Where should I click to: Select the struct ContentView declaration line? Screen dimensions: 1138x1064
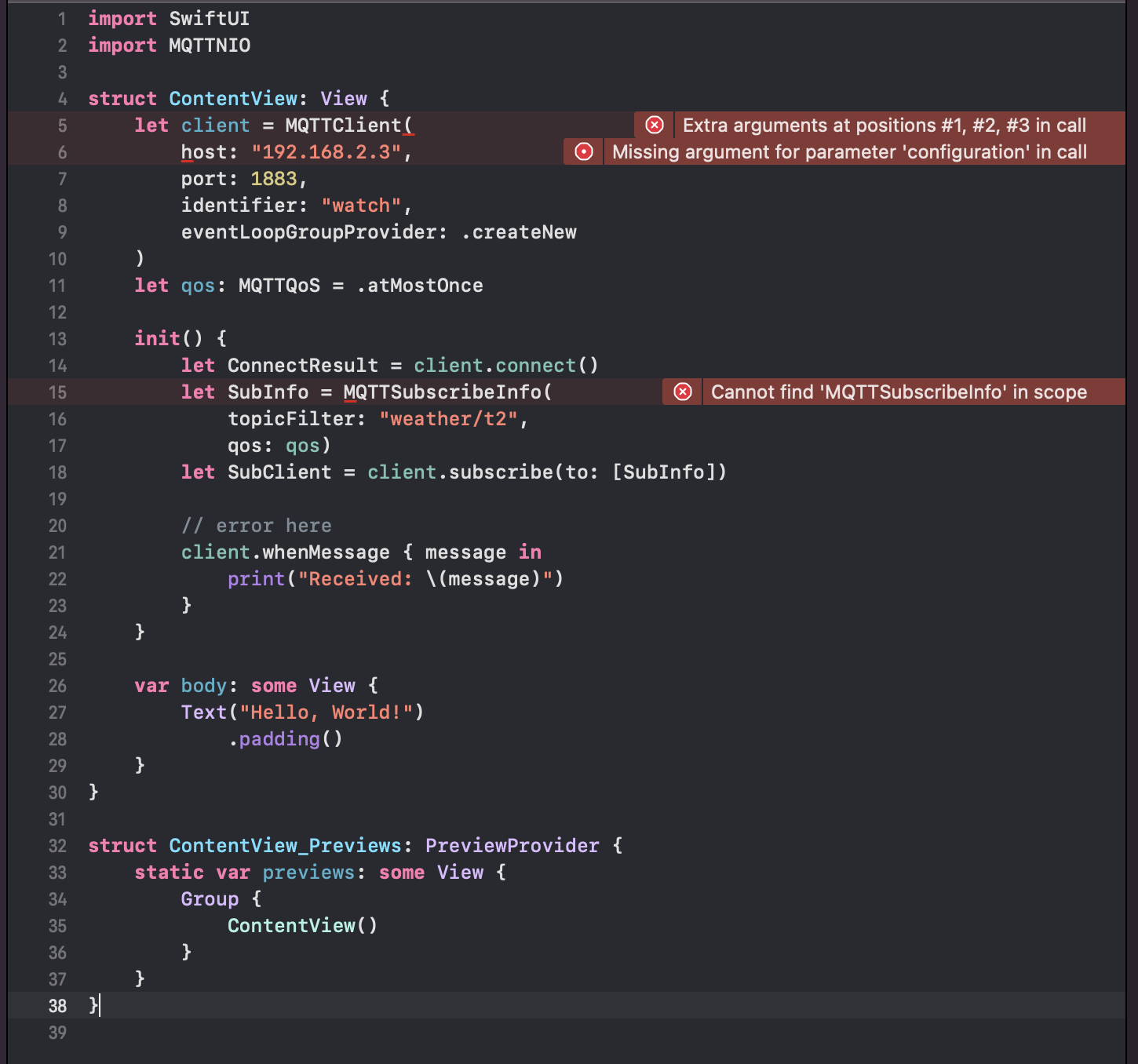click(x=235, y=98)
